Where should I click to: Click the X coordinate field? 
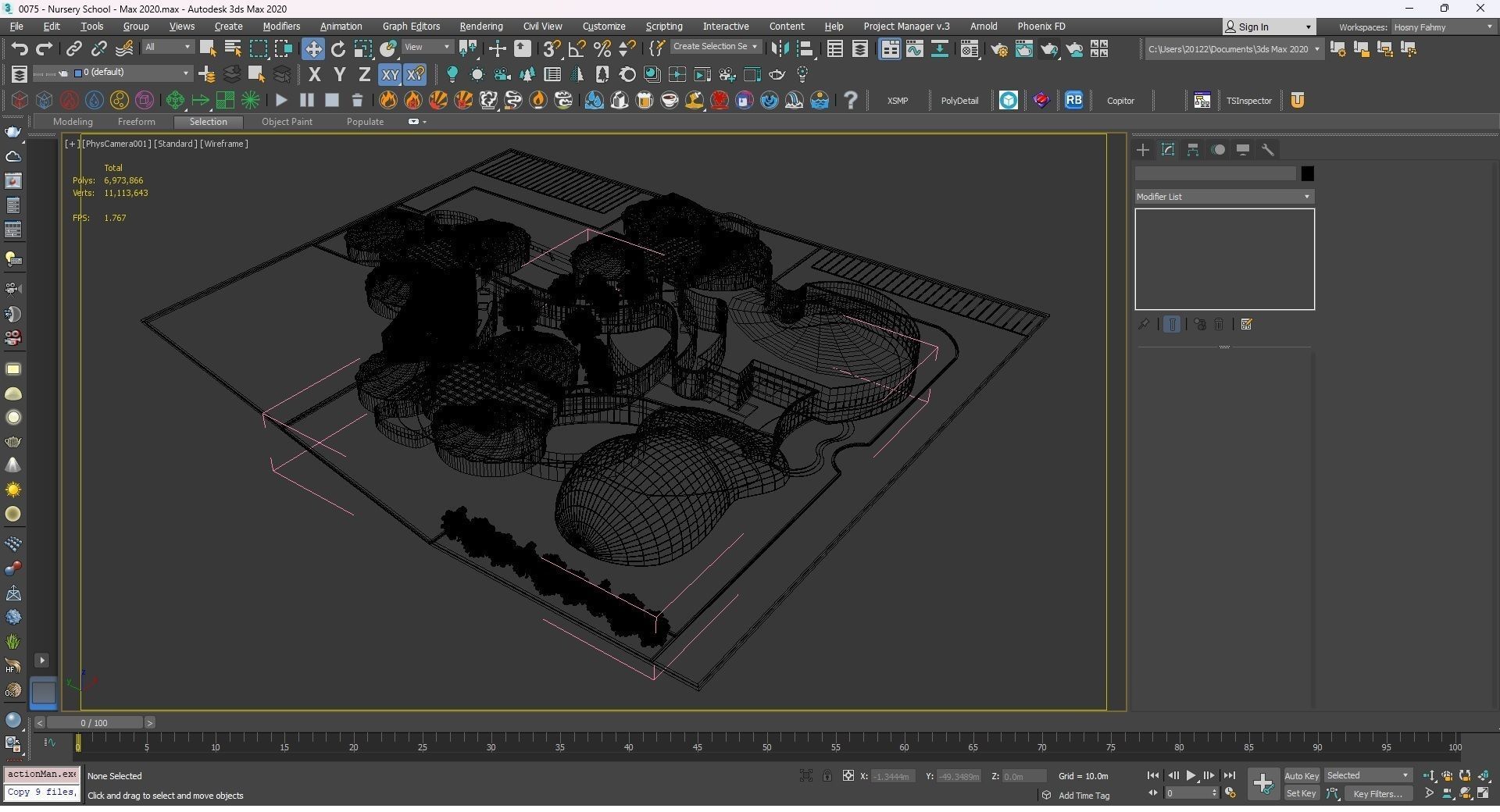[892, 776]
